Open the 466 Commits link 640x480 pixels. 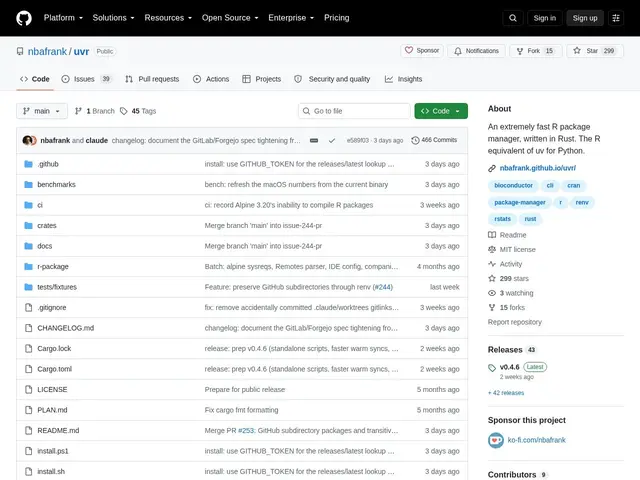point(434,140)
